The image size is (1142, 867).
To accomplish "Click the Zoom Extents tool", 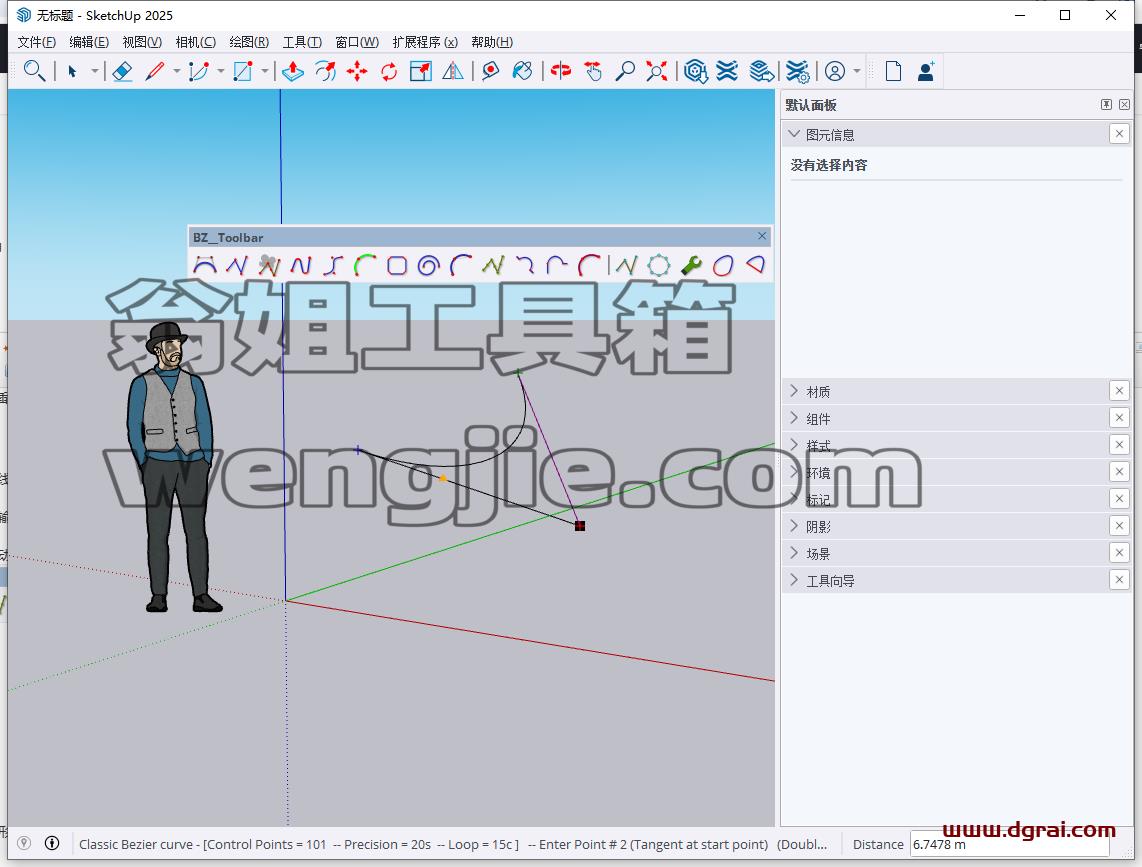I will [x=656, y=71].
